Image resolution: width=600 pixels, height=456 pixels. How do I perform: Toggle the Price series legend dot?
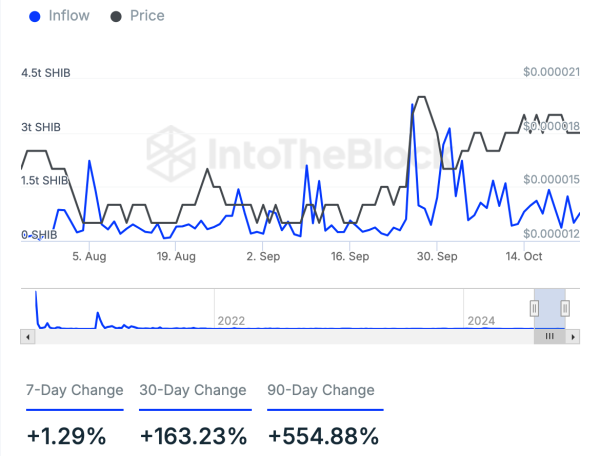[x=116, y=16]
